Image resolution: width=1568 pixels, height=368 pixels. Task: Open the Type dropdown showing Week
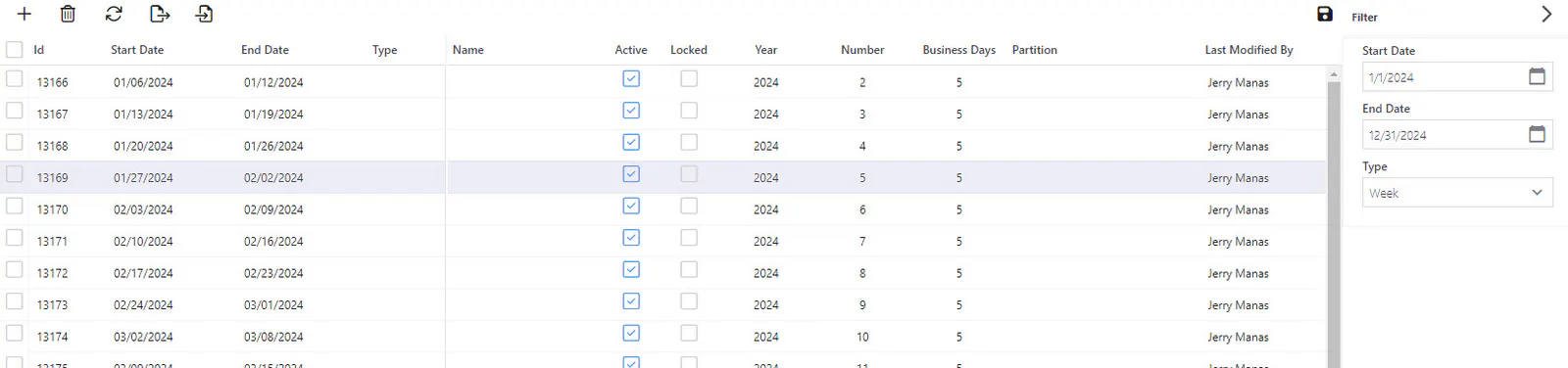click(1457, 193)
